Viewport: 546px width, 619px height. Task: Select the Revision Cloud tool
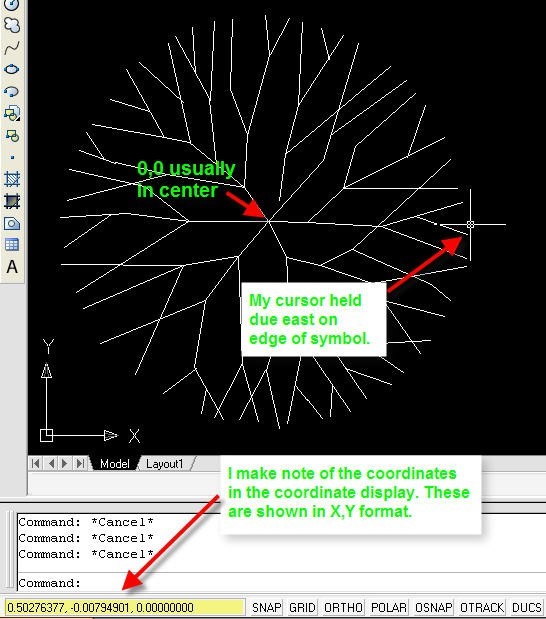pyautogui.click(x=12, y=26)
